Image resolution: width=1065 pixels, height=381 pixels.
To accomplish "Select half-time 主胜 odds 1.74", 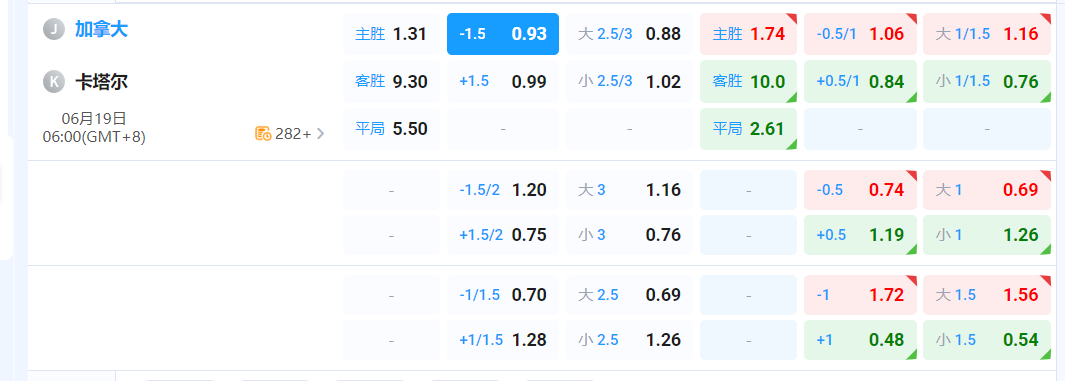I will click(748, 34).
